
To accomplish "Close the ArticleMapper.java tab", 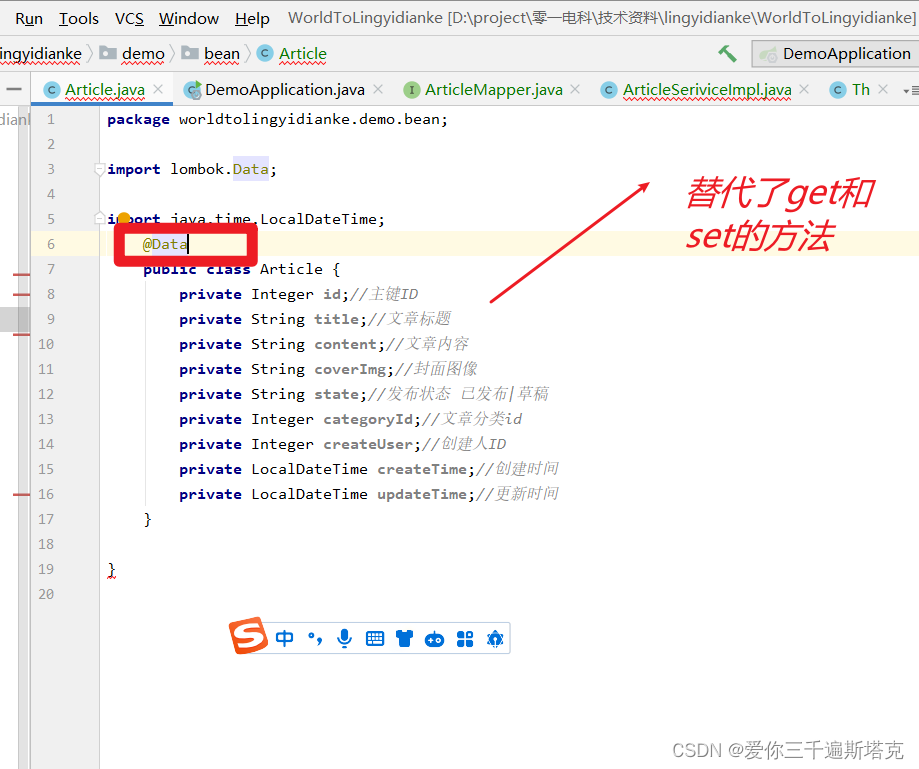I will tap(575, 89).
